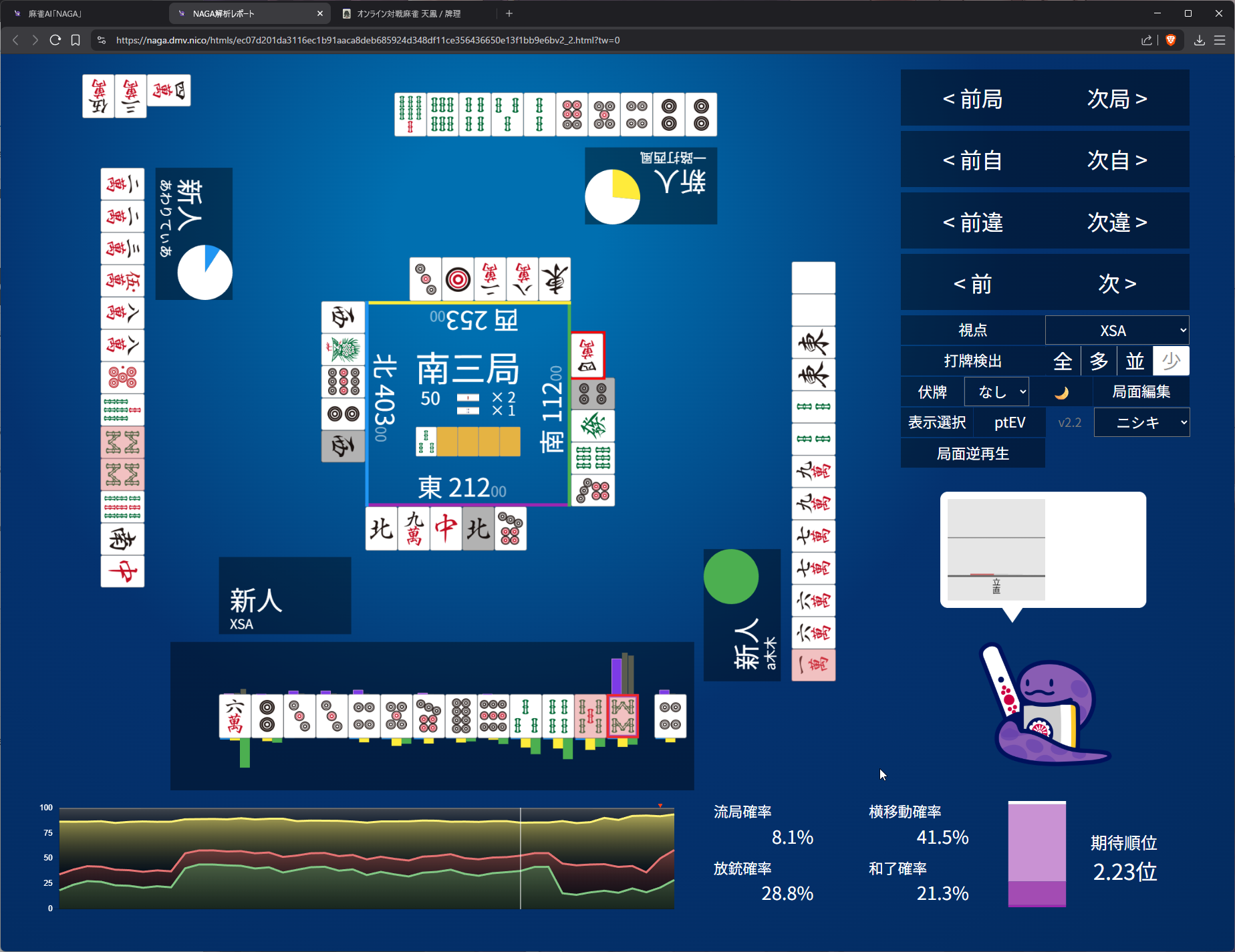Open the ニシキ model dropdown
Image resolution: width=1235 pixels, height=952 pixels.
[x=1141, y=423]
